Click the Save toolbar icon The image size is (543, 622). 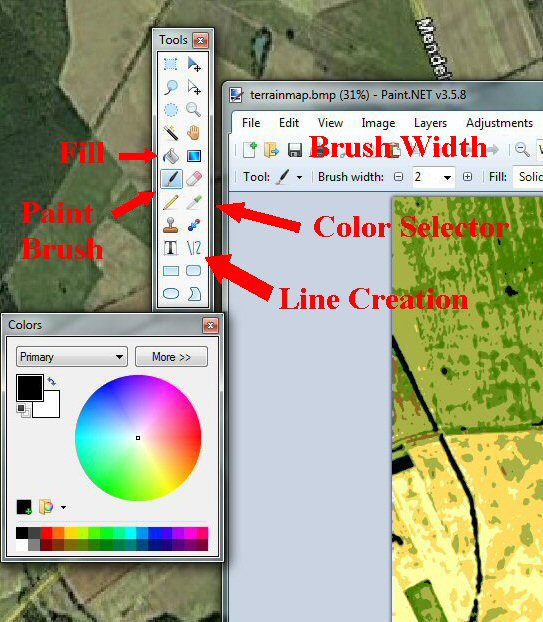point(295,150)
